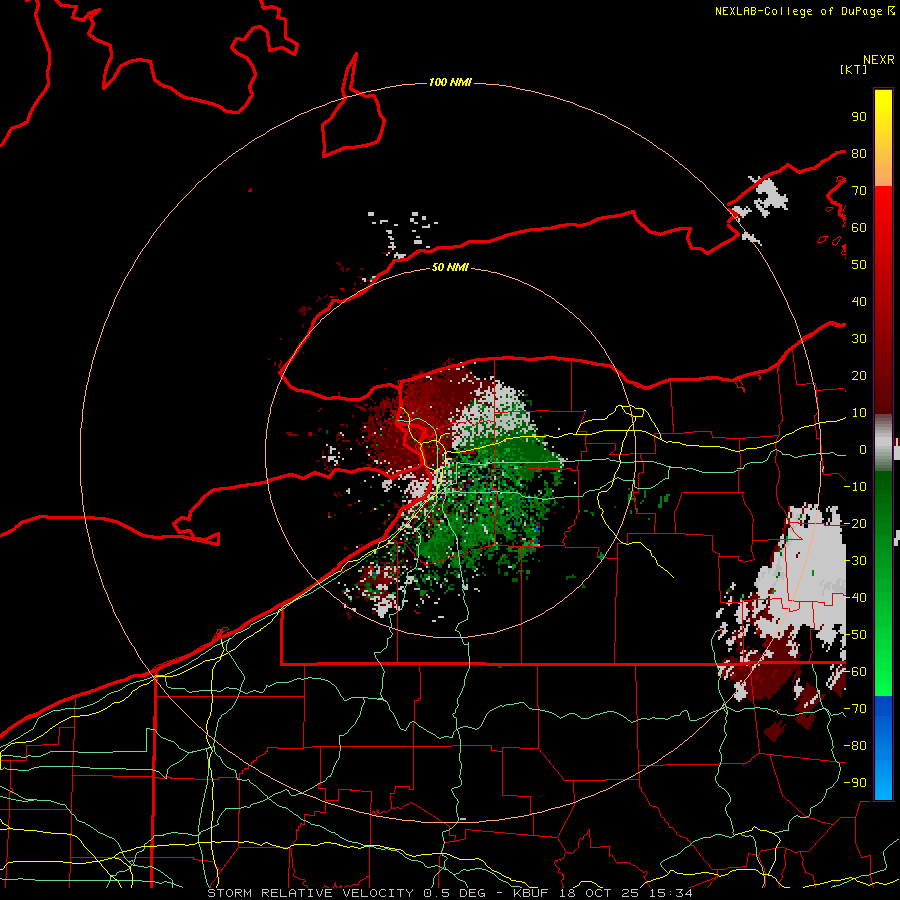Screen dimensions: 900x900
Task: Click the positive 60 scale label
Action: pos(859,227)
